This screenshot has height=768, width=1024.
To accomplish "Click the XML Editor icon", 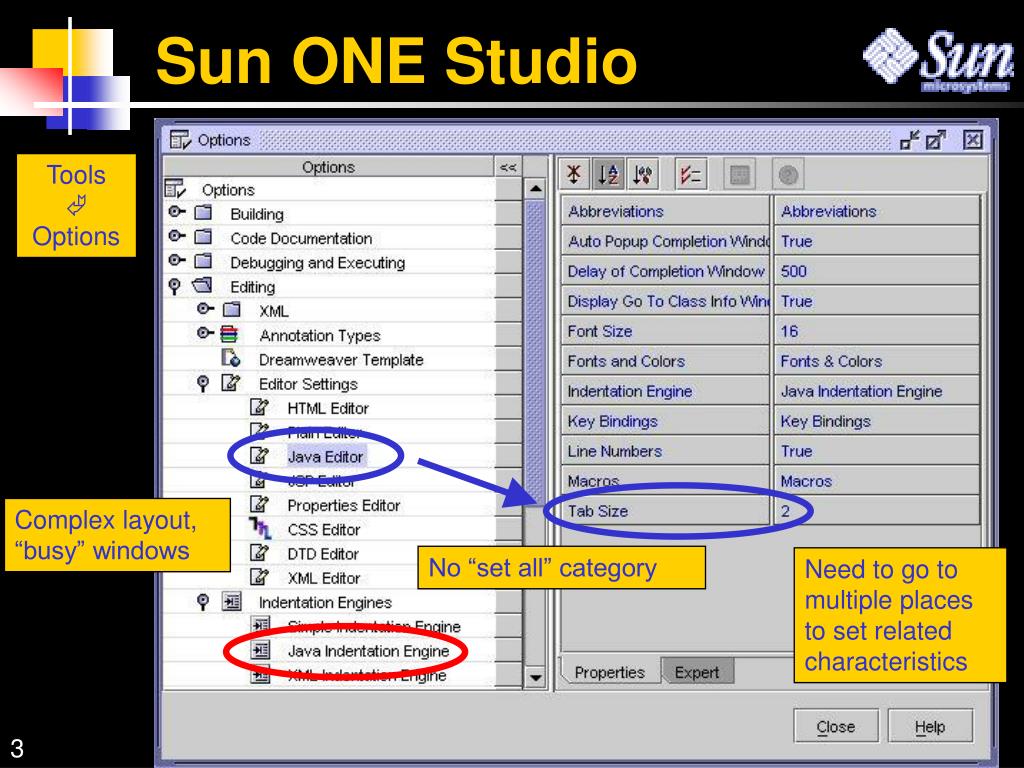I will tap(260, 577).
